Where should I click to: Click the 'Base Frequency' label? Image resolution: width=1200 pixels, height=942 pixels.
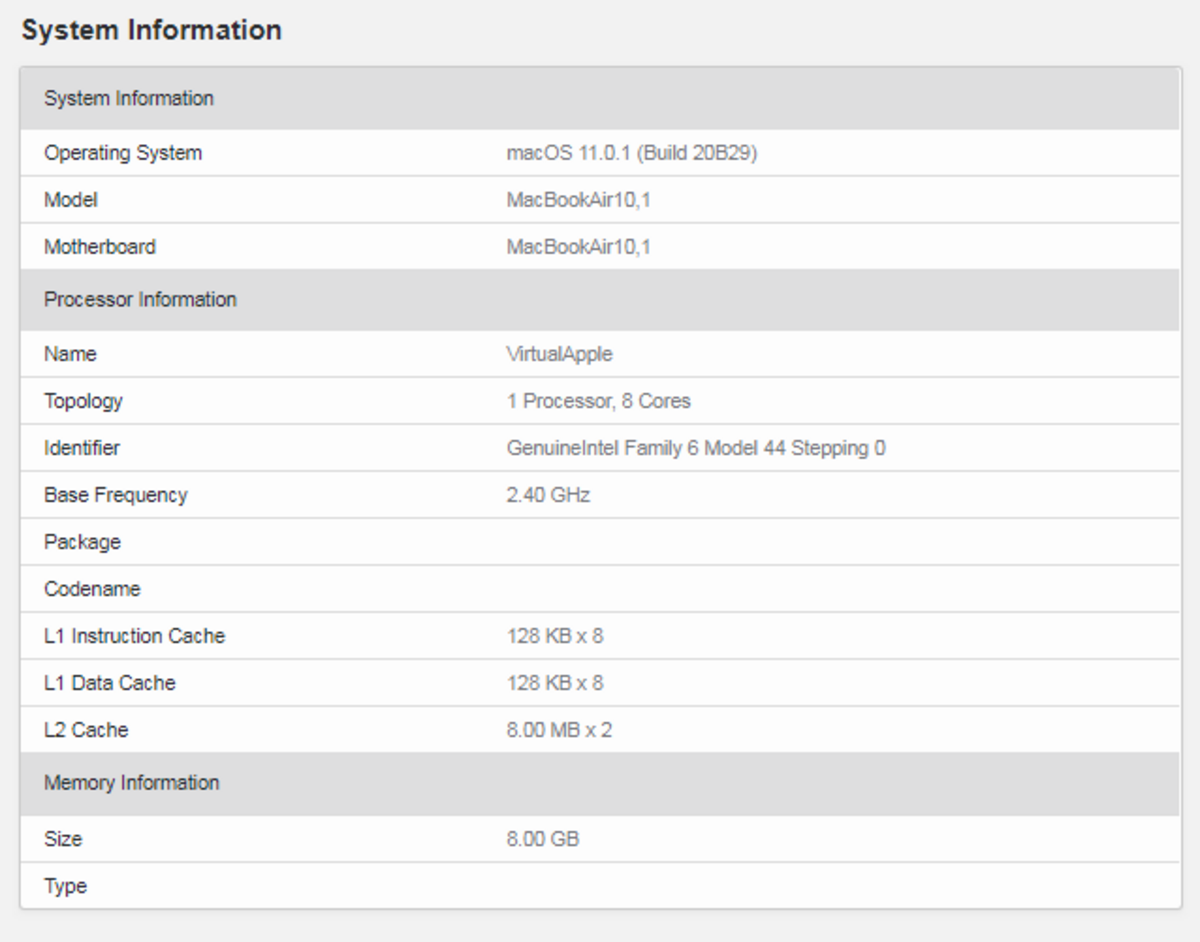click(x=116, y=495)
